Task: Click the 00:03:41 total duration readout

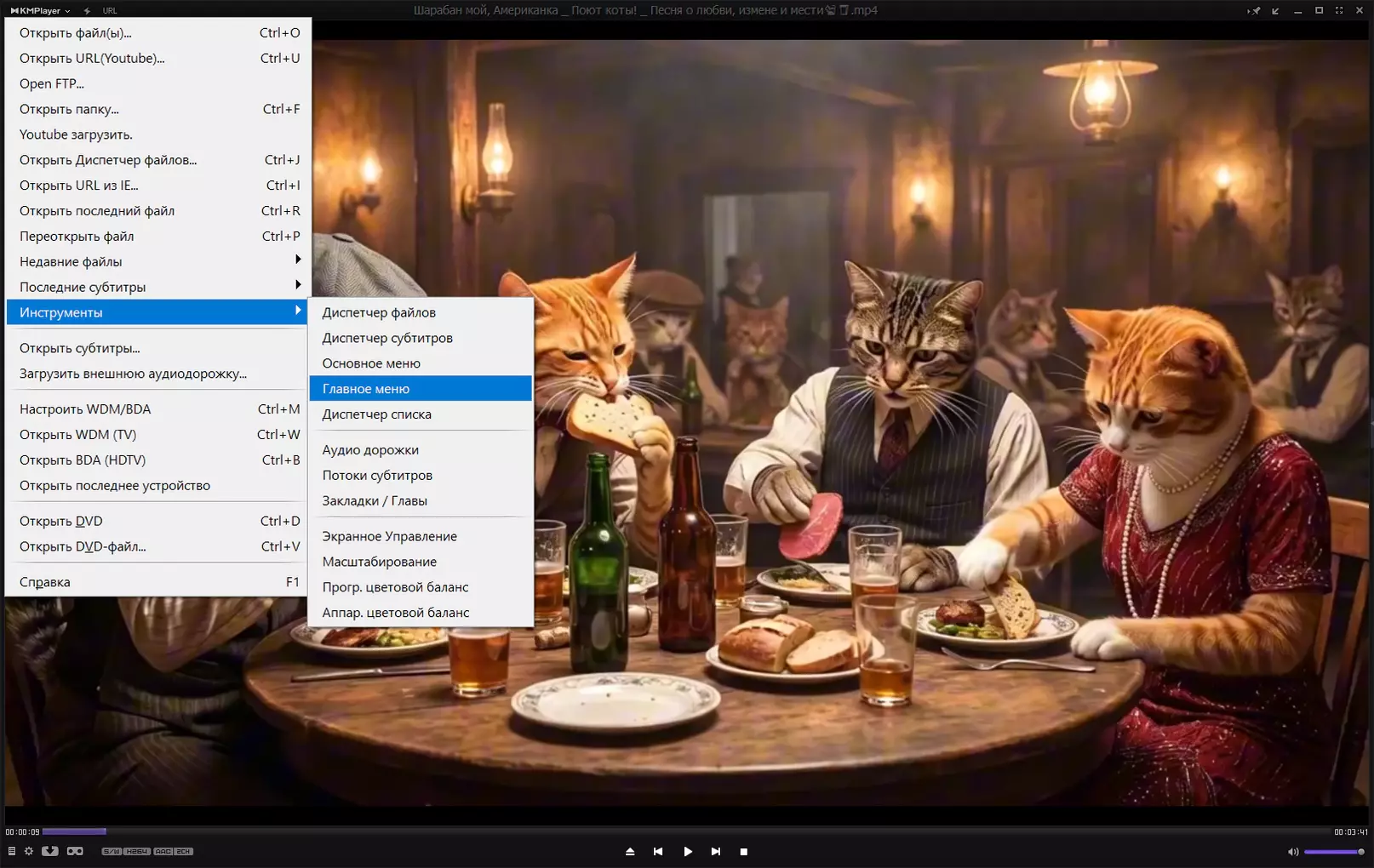Action: 1351,831
